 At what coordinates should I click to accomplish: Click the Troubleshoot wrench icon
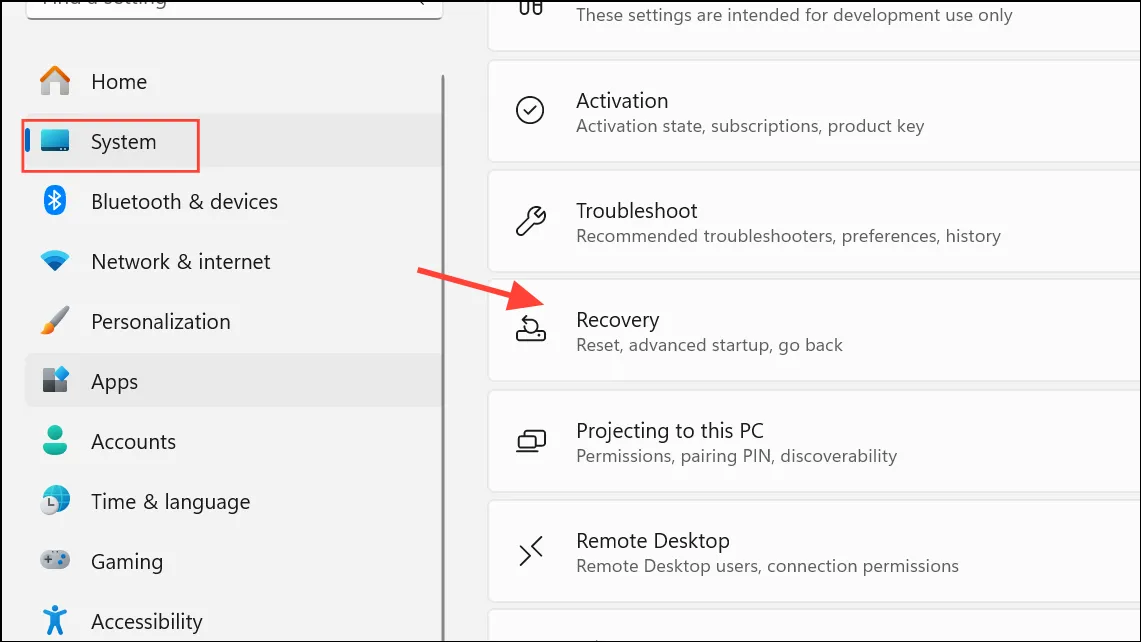coord(530,221)
